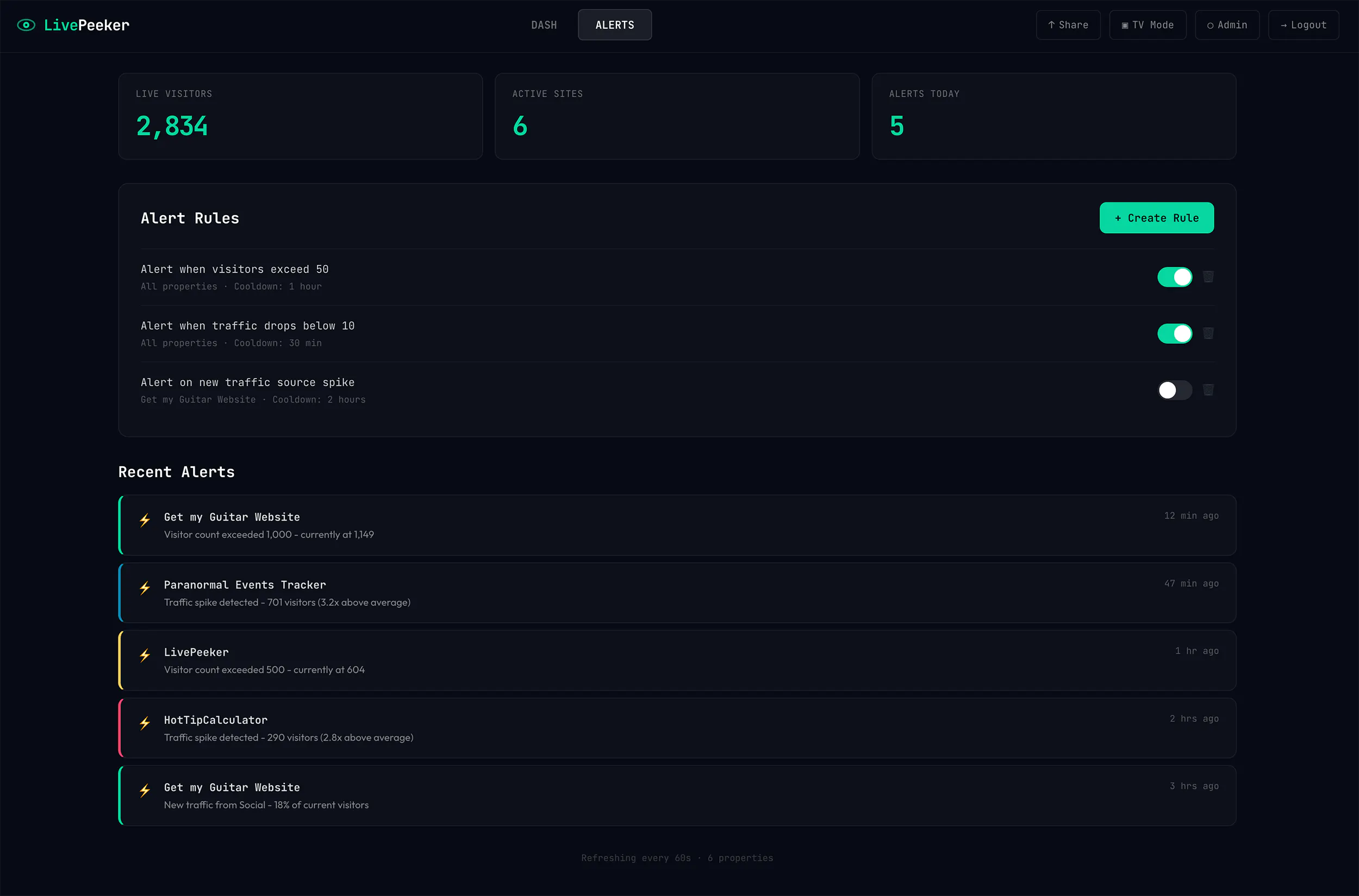The width and height of the screenshot is (1359, 896).
Task: Click 'Cooldown: 2 hours' rule detail
Action: tap(319, 399)
